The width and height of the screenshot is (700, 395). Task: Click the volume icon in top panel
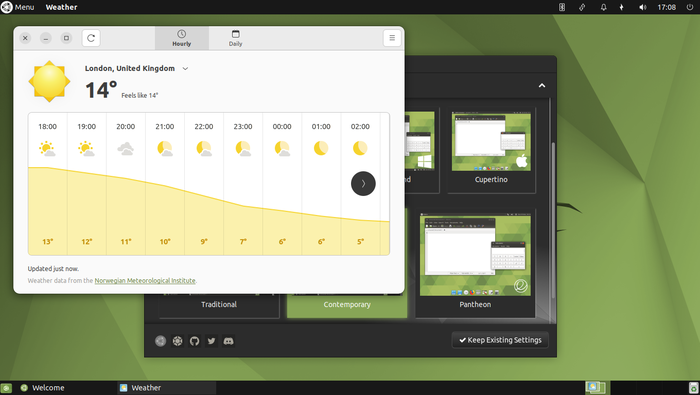tap(642, 7)
